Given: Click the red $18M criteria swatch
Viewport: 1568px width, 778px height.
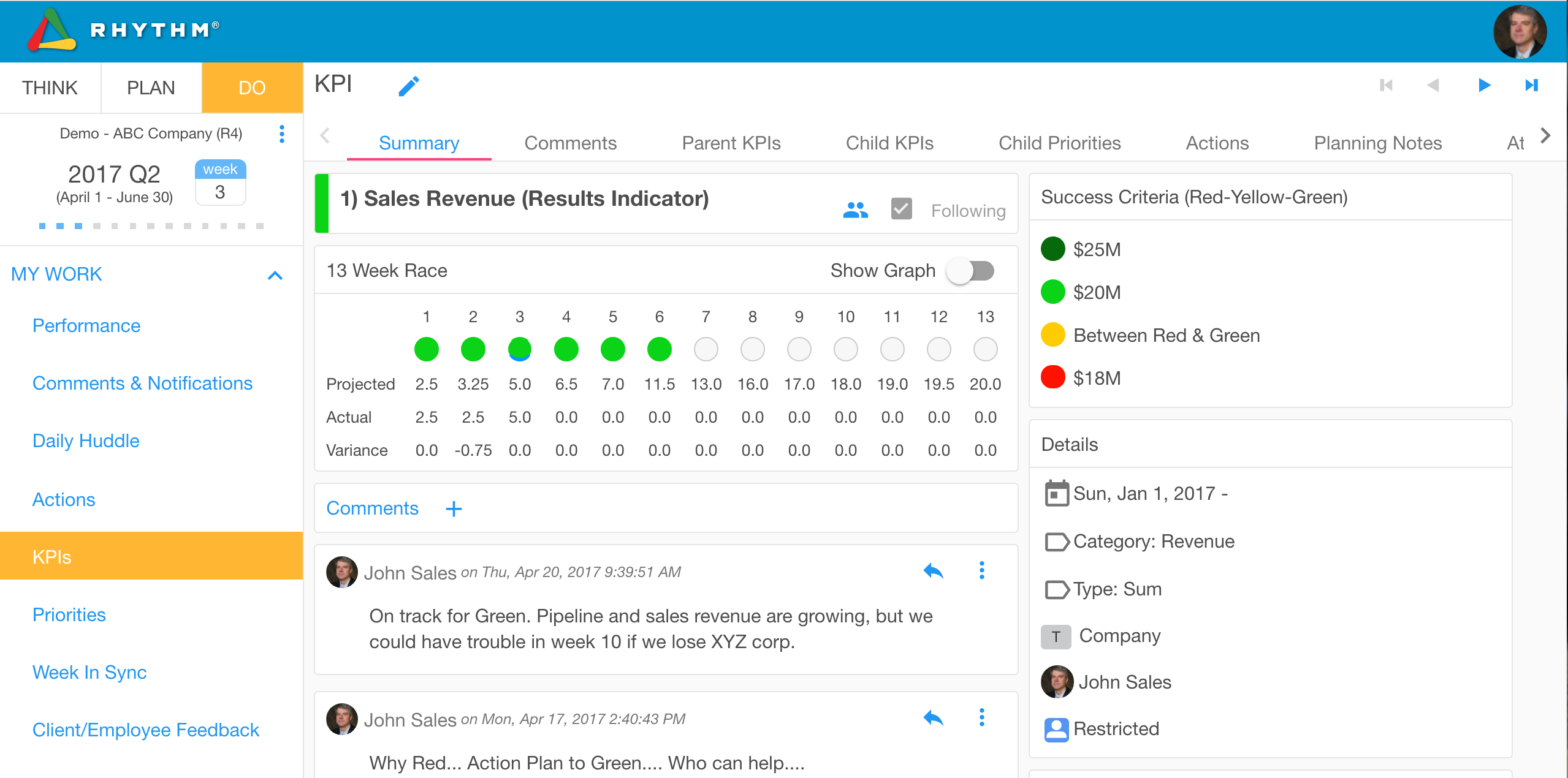Looking at the screenshot, I should (x=1052, y=377).
